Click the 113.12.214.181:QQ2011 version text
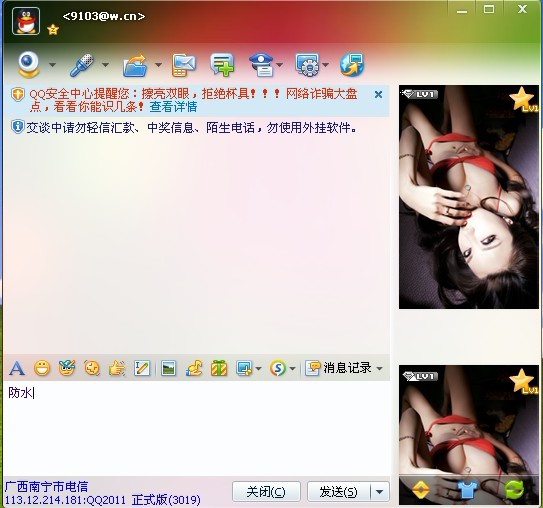Screen dimensions: 543x508 click(x=103, y=500)
